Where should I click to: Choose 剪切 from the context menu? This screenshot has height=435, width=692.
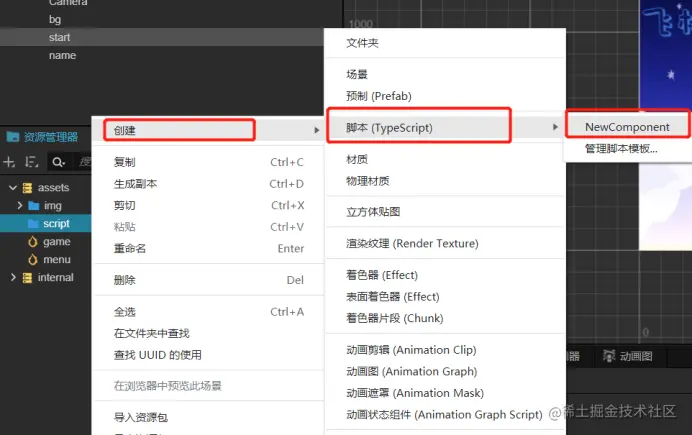point(208,206)
